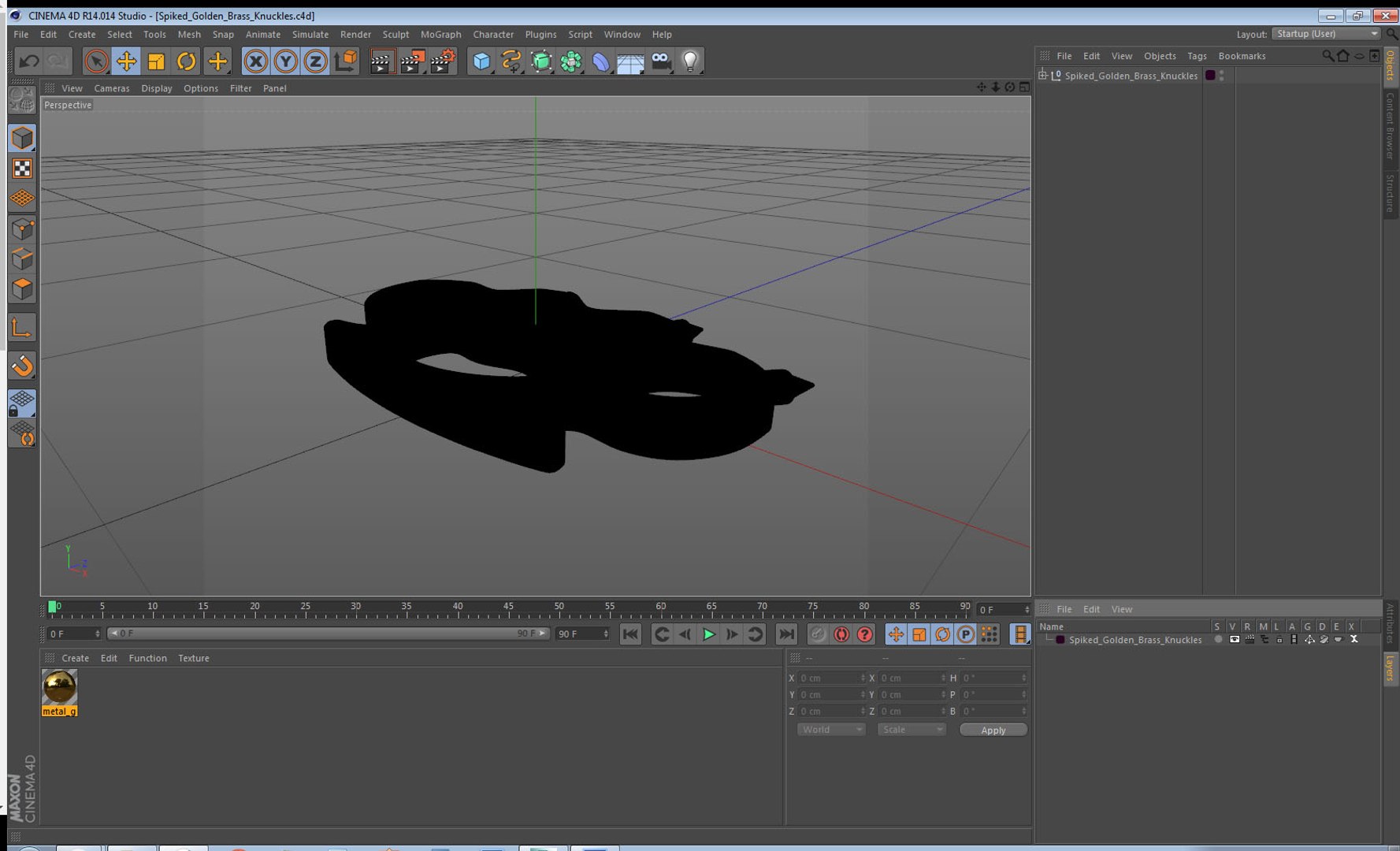Open Scale mode dropdown
This screenshot has width=1400, height=851.
[912, 730]
